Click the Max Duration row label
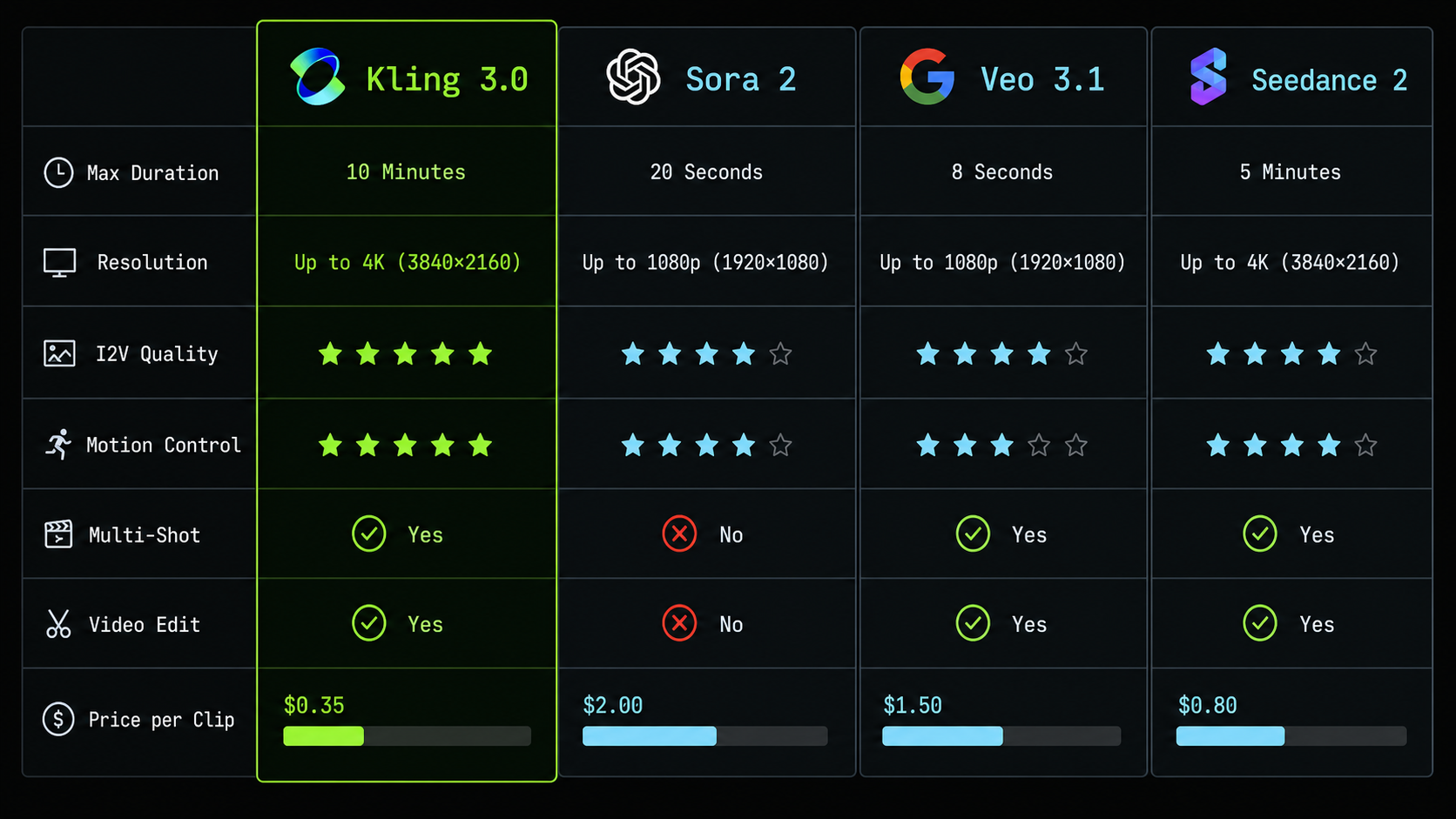Viewport: 1456px width, 819px height. pyautogui.click(x=152, y=173)
